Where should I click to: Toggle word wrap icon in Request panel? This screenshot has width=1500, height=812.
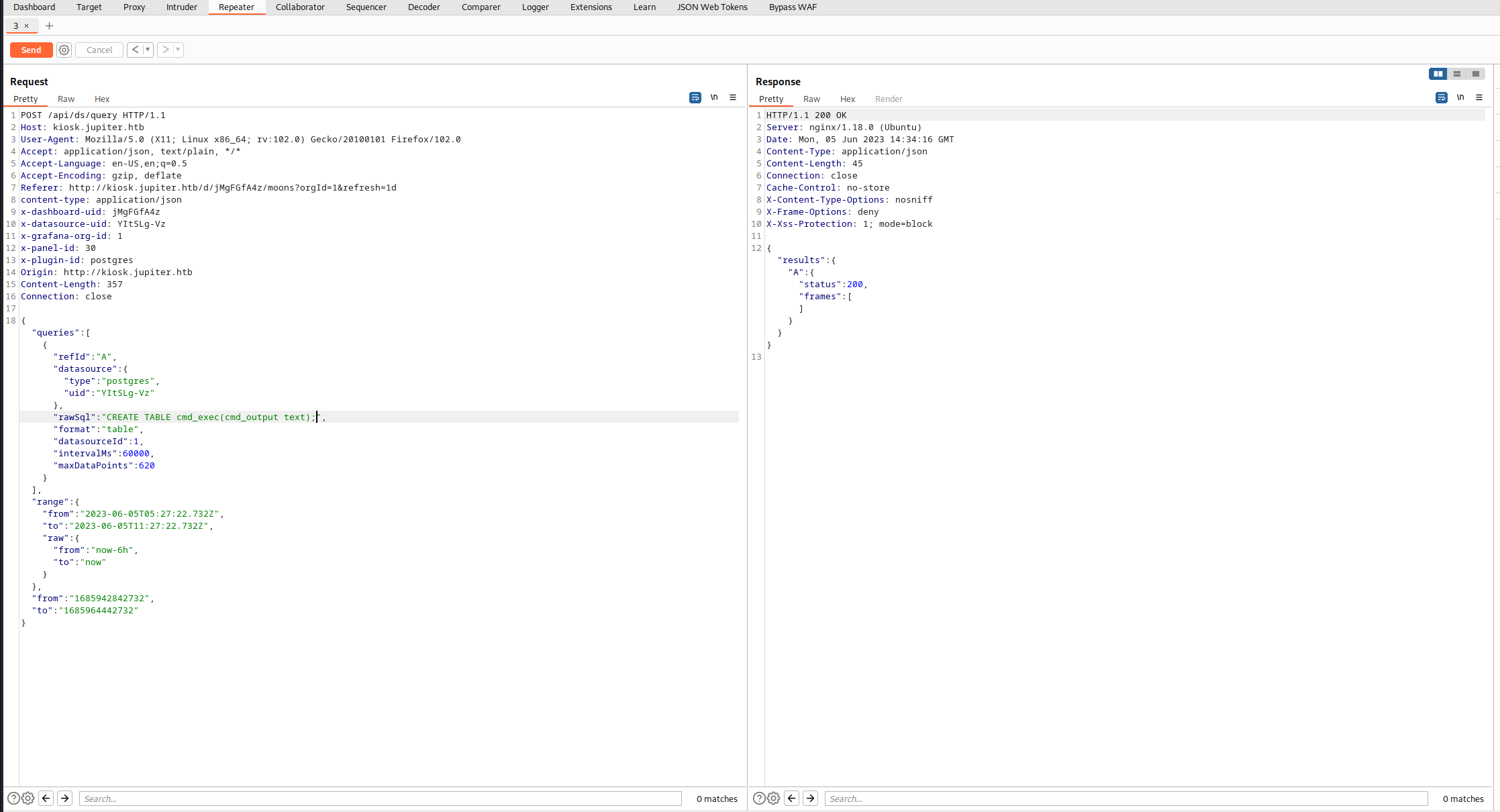pos(695,98)
